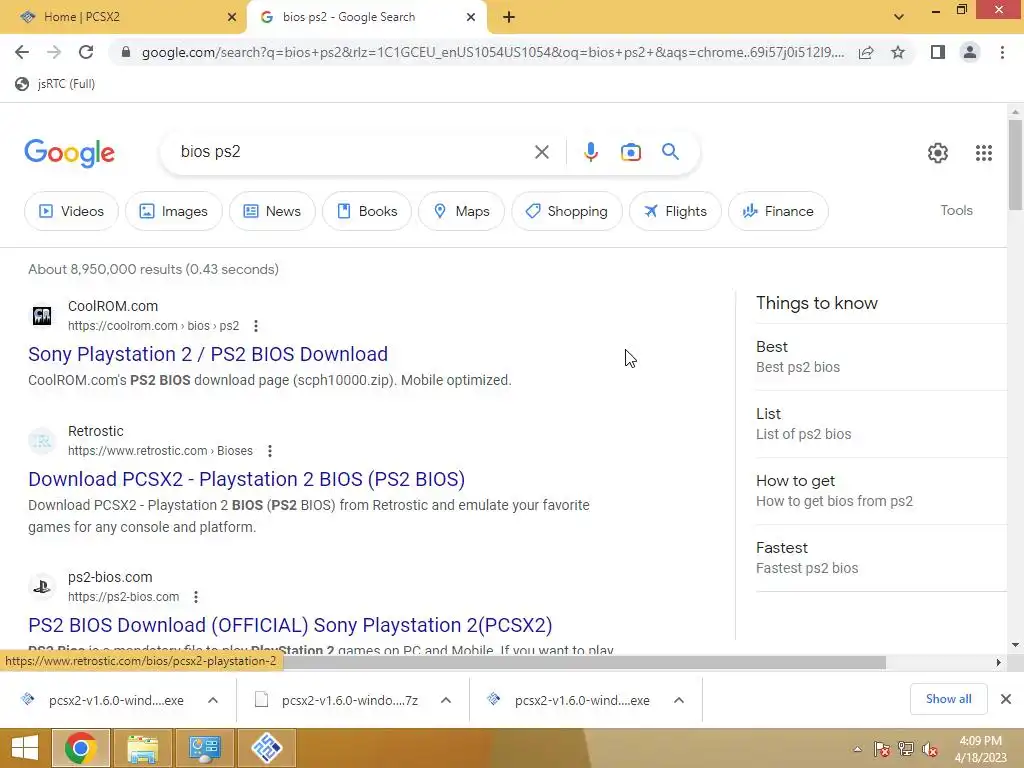Open PCSX2 from the taskbar

coord(266,748)
